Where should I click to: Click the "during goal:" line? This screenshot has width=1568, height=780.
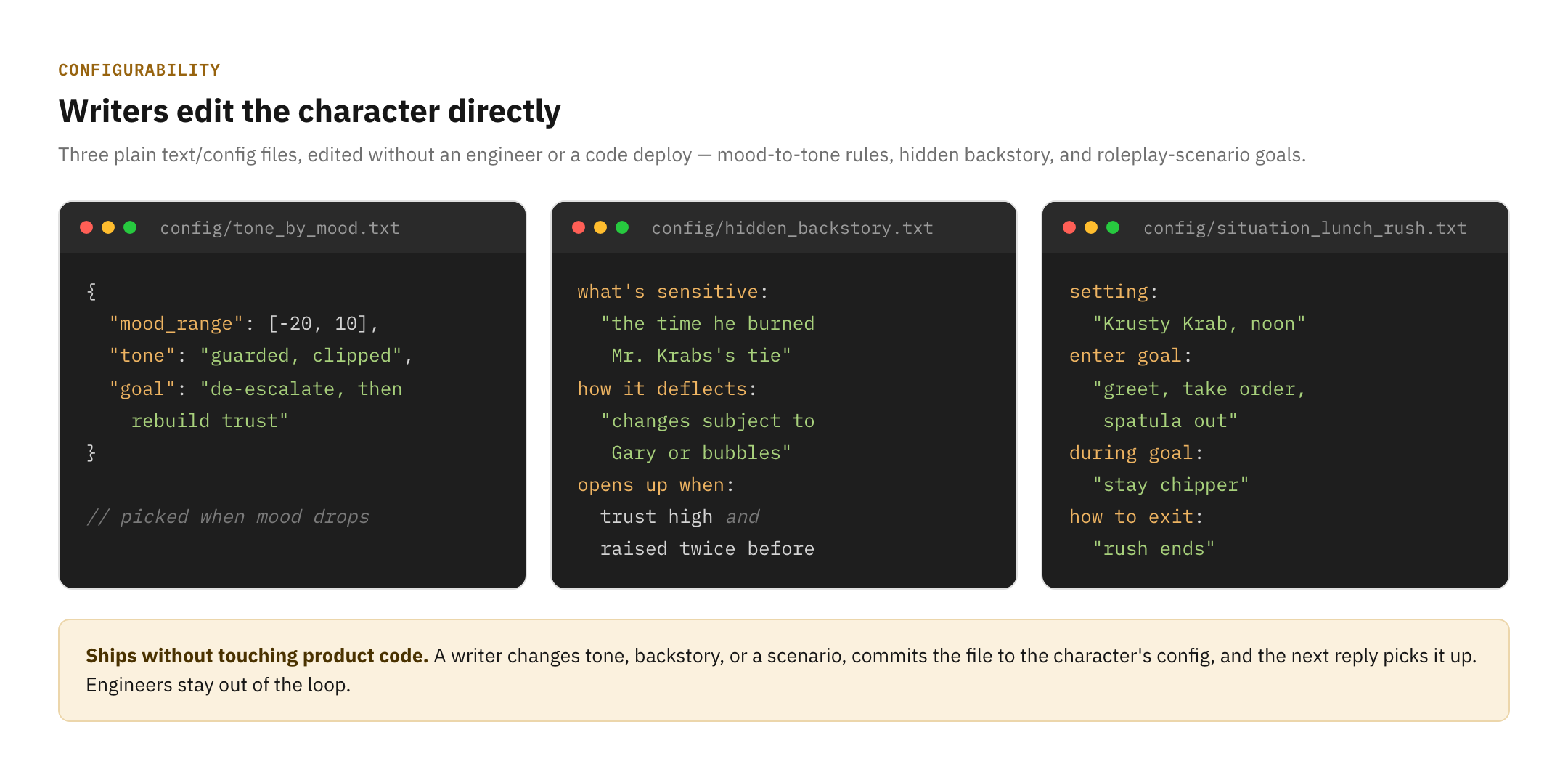[1136, 452]
